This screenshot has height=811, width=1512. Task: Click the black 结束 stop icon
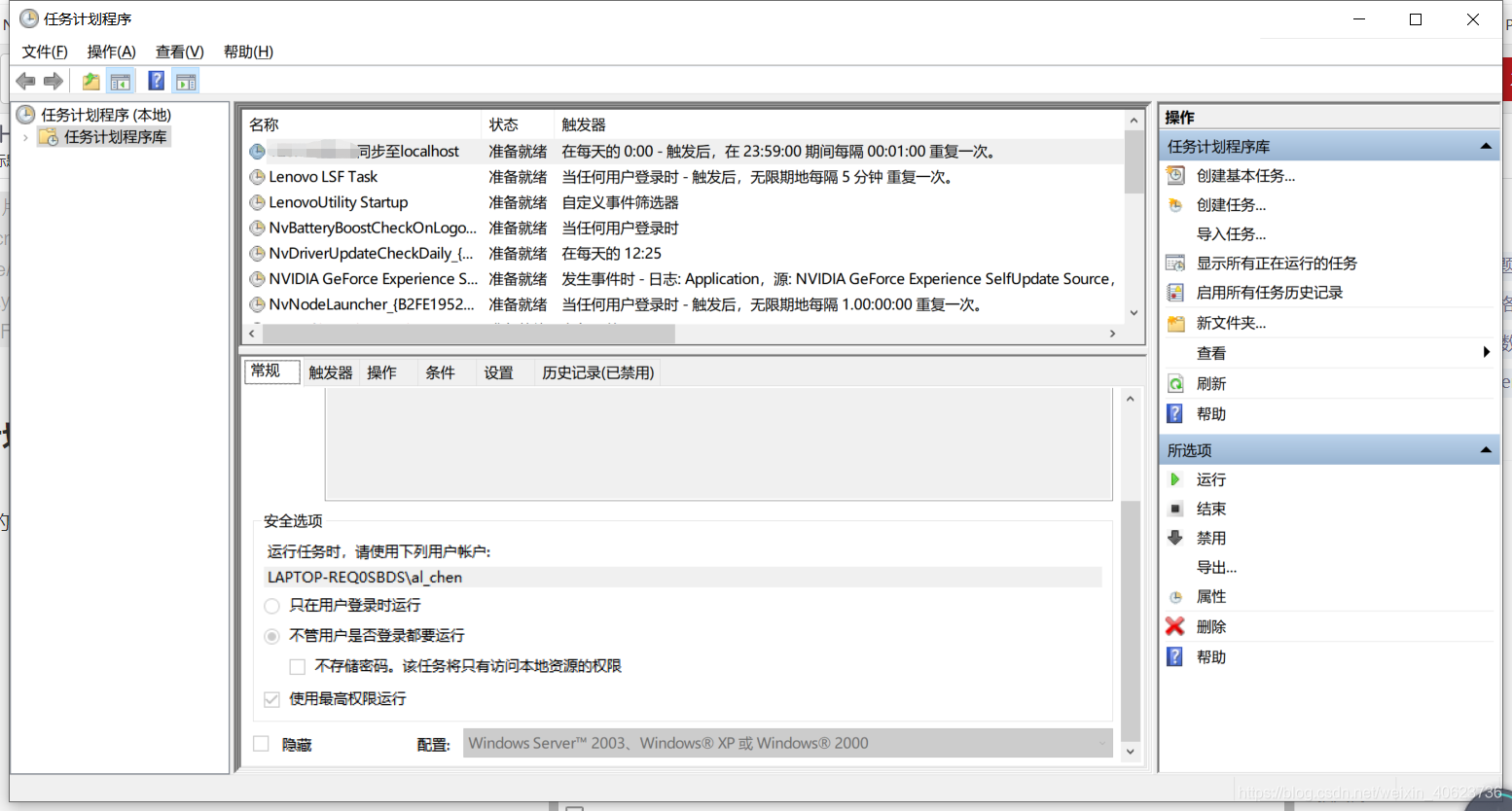point(1175,509)
